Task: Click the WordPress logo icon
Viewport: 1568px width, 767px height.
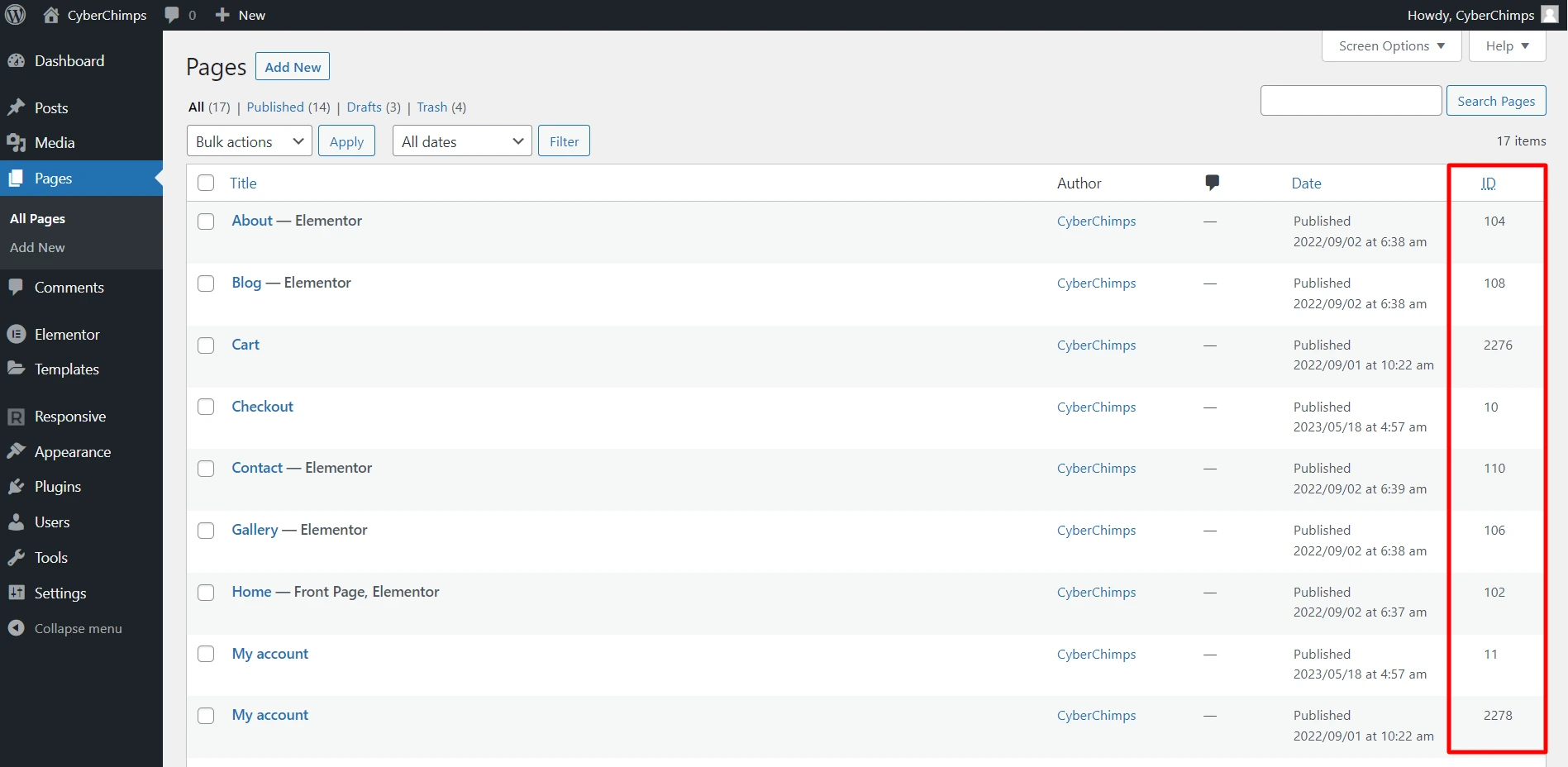Action: click(15, 15)
